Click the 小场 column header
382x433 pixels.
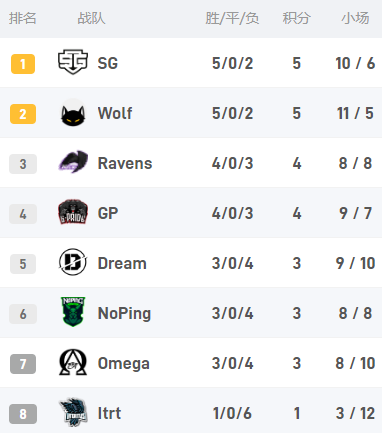(355, 18)
